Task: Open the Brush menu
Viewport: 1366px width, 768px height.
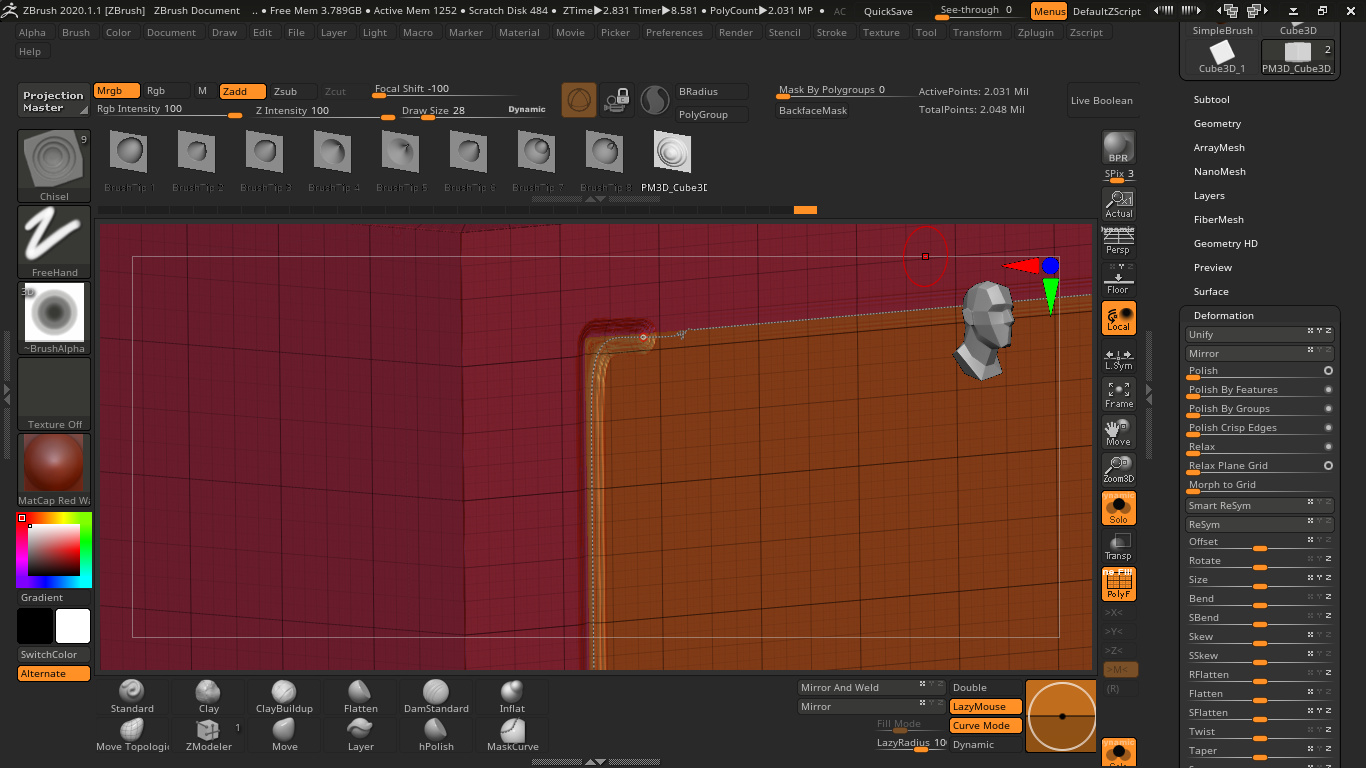Action: pos(76,33)
